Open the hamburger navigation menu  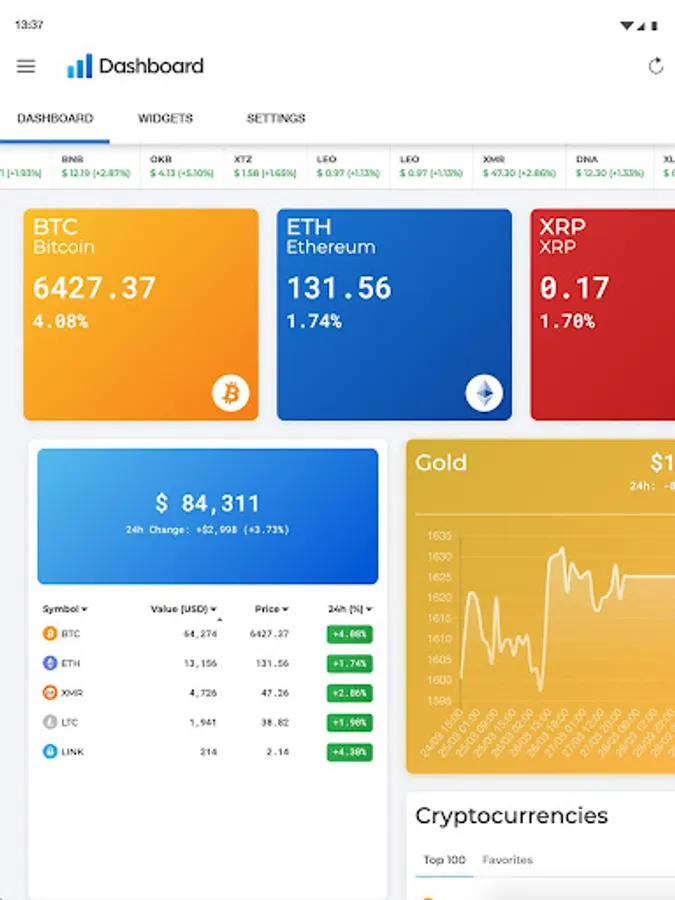(26, 67)
